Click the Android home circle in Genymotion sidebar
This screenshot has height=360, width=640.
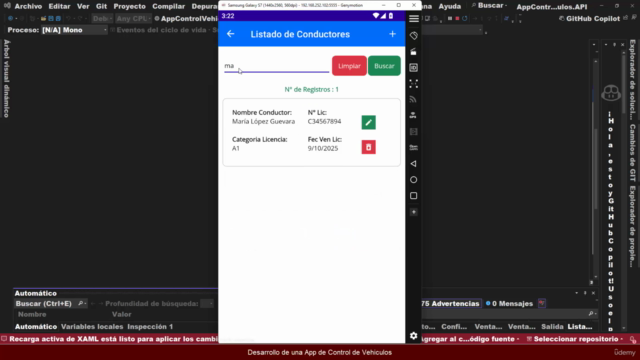pyautogui.click(x=413, y=180)
